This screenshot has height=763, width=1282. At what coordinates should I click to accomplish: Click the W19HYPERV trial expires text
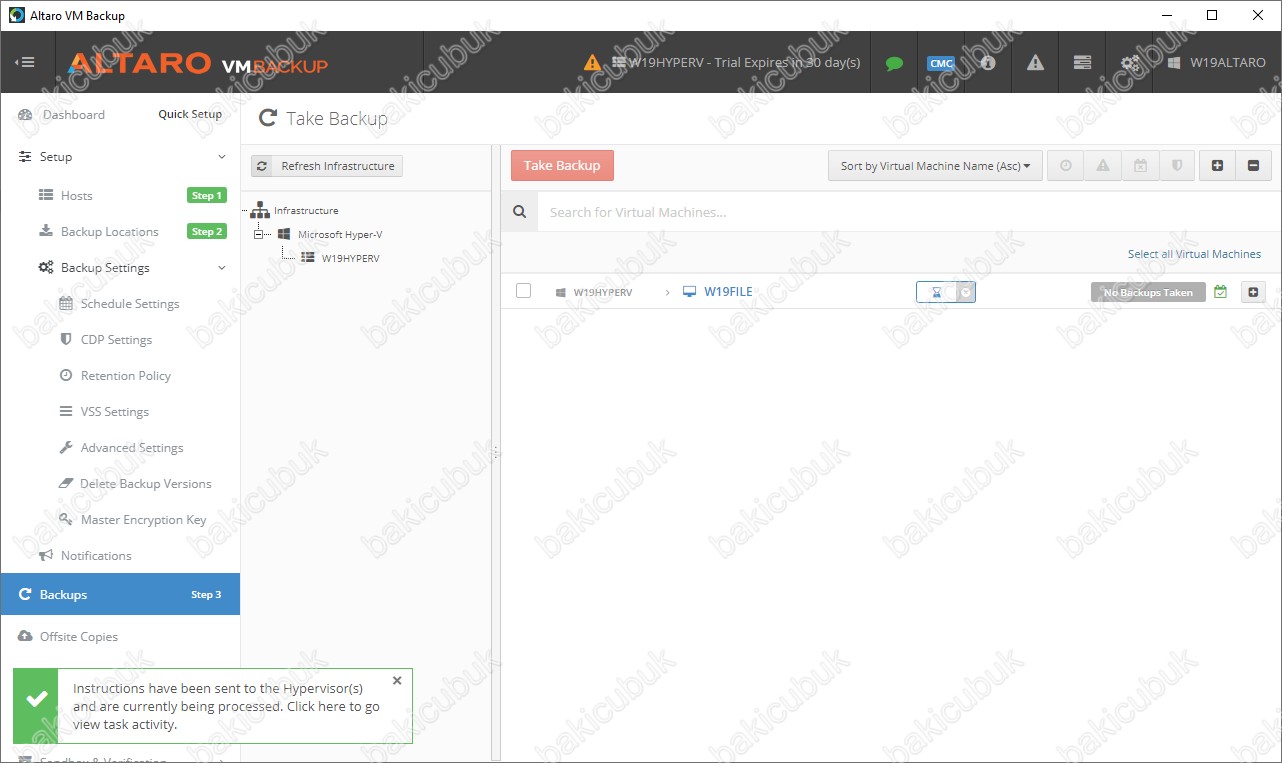(745, 62)
